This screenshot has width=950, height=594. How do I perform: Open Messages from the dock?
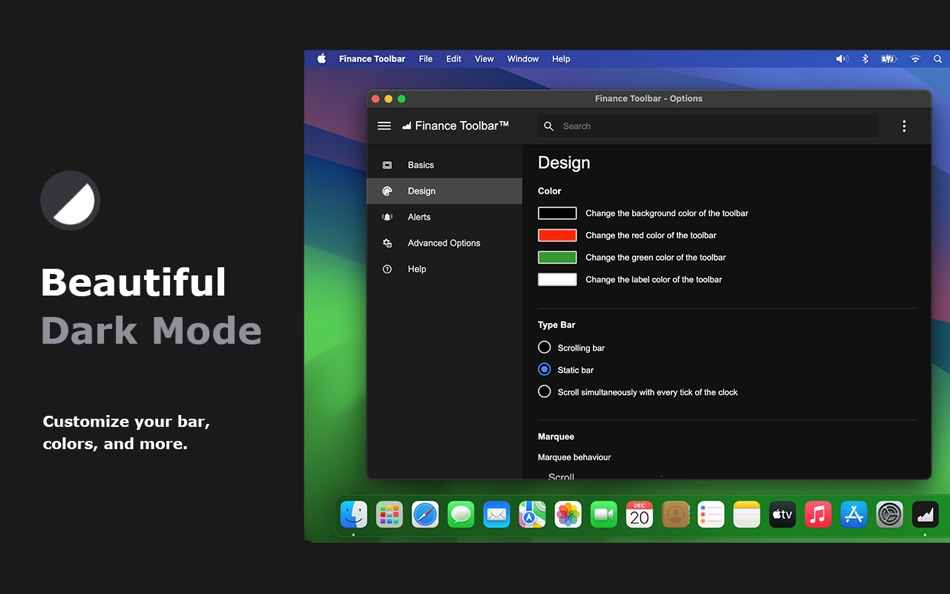pyautogui.click(x=461, y=515)
